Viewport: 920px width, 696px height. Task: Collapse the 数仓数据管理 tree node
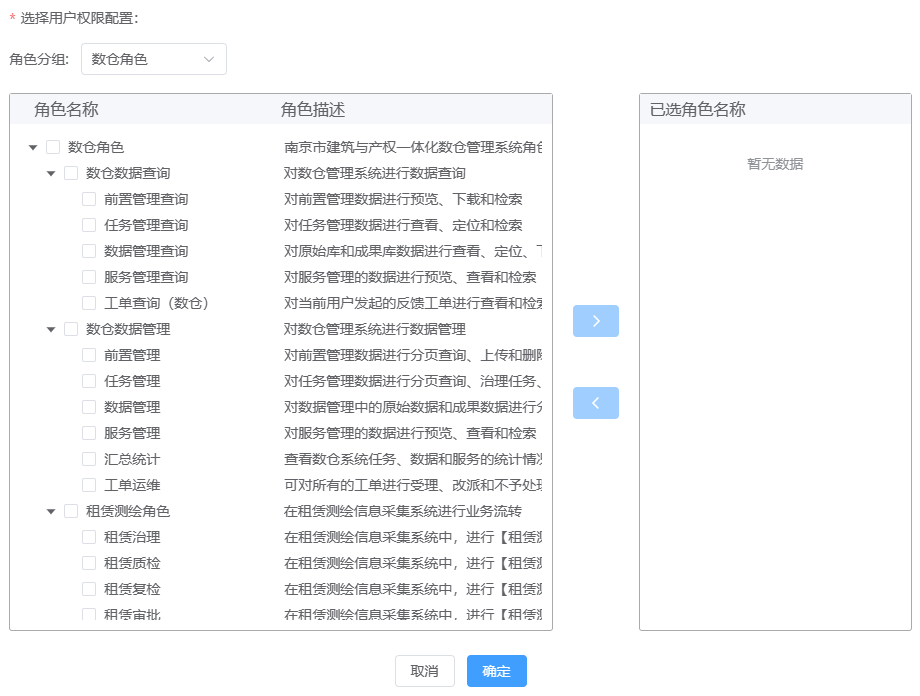click(50, 328)
